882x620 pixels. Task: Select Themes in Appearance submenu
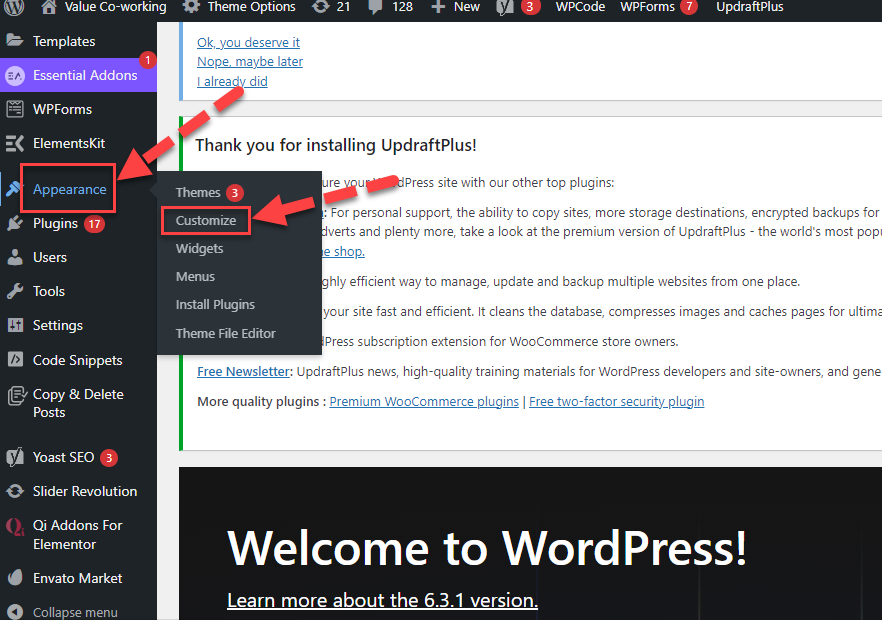click(x=198, y=192)
